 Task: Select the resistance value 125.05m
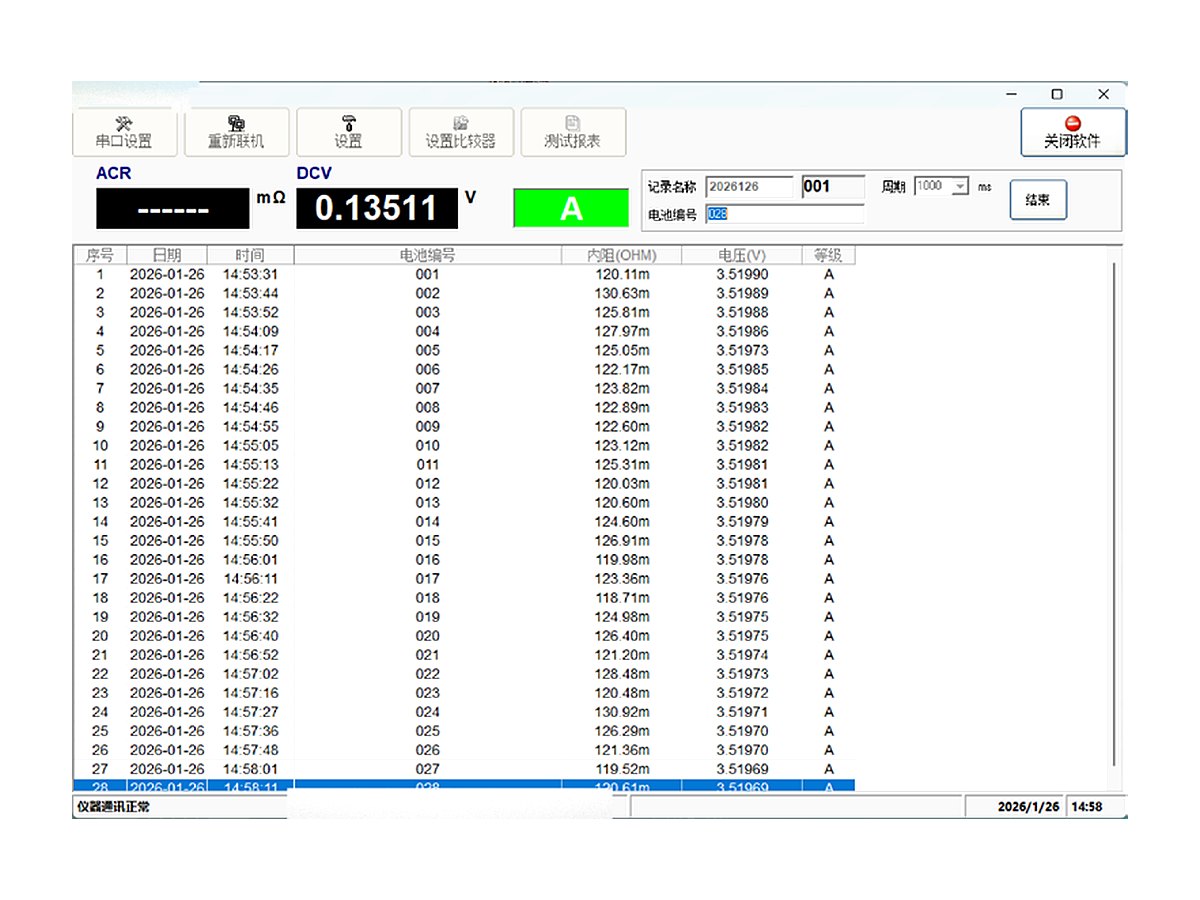coord(622,350)
